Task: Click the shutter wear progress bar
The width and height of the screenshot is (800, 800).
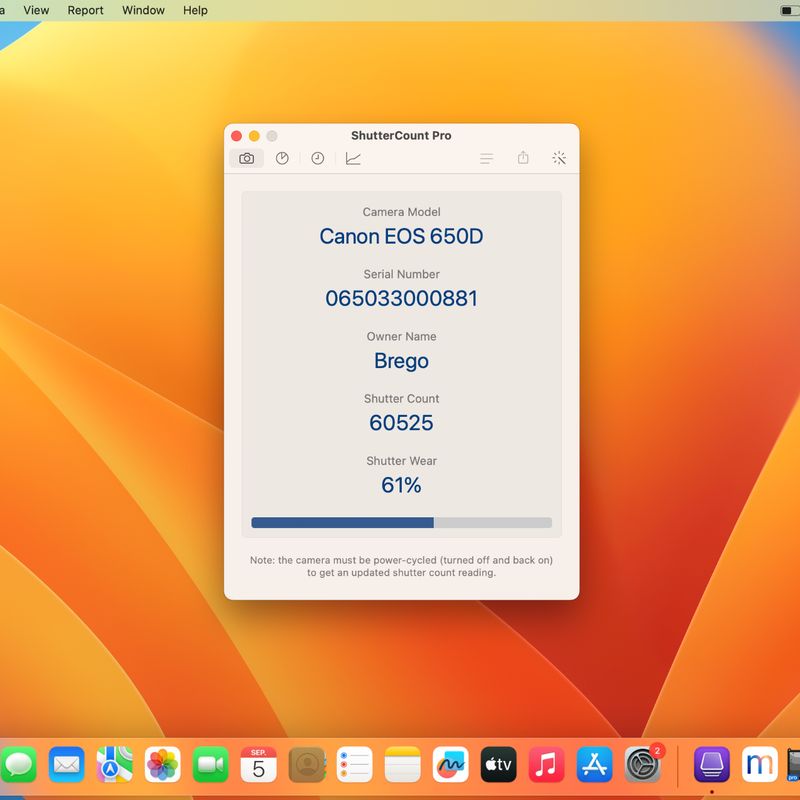Action: pos(401,522)
